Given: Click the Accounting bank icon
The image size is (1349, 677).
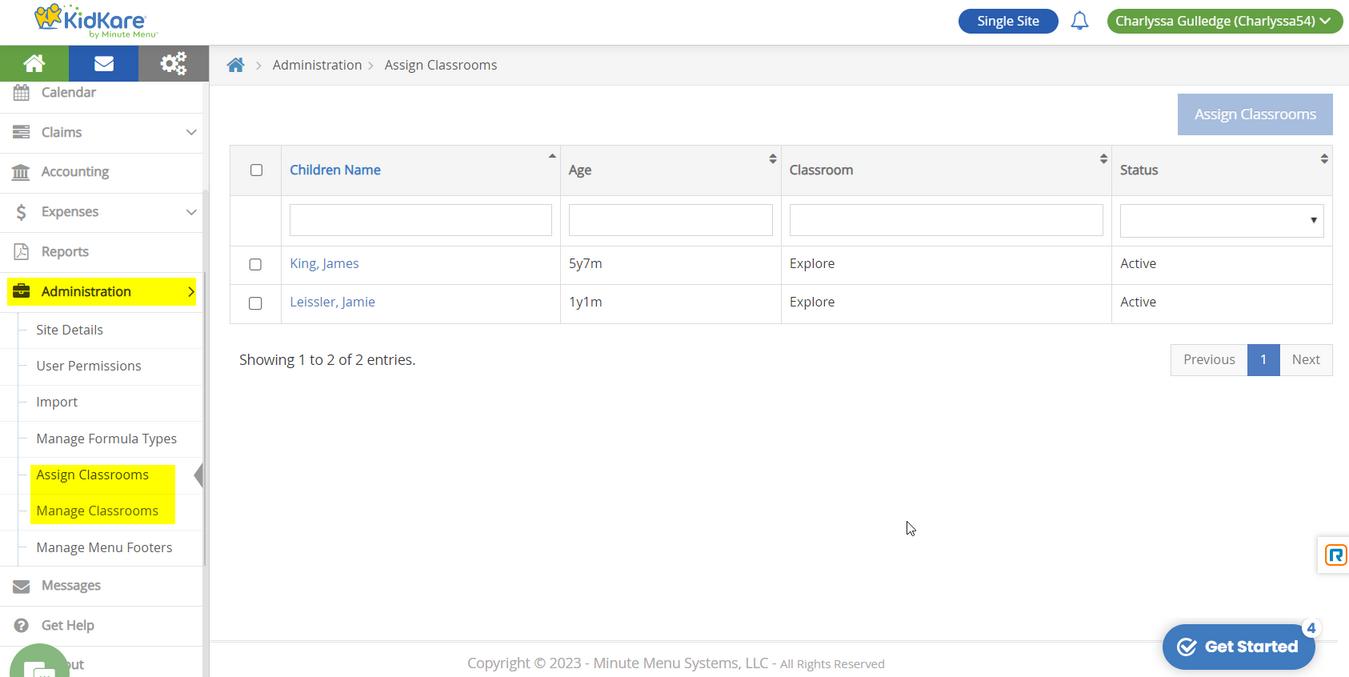Looking at the screenshot, I should pyautogui.click(x=20, y=172).
